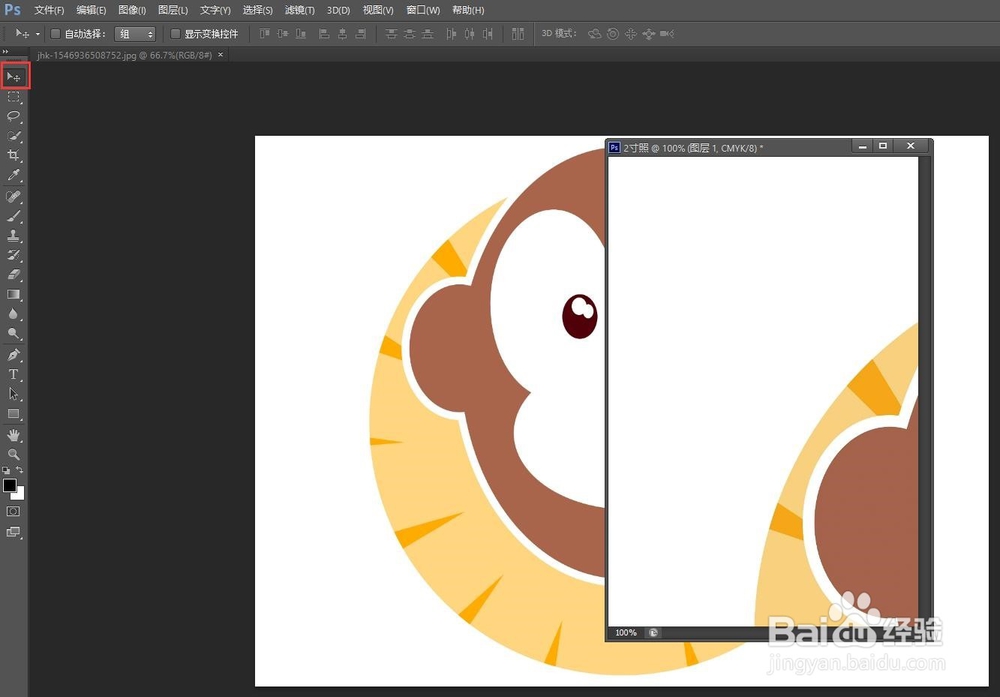Open the 视图(V) menu
The image size is (1000, 697).
click(378, 10)
